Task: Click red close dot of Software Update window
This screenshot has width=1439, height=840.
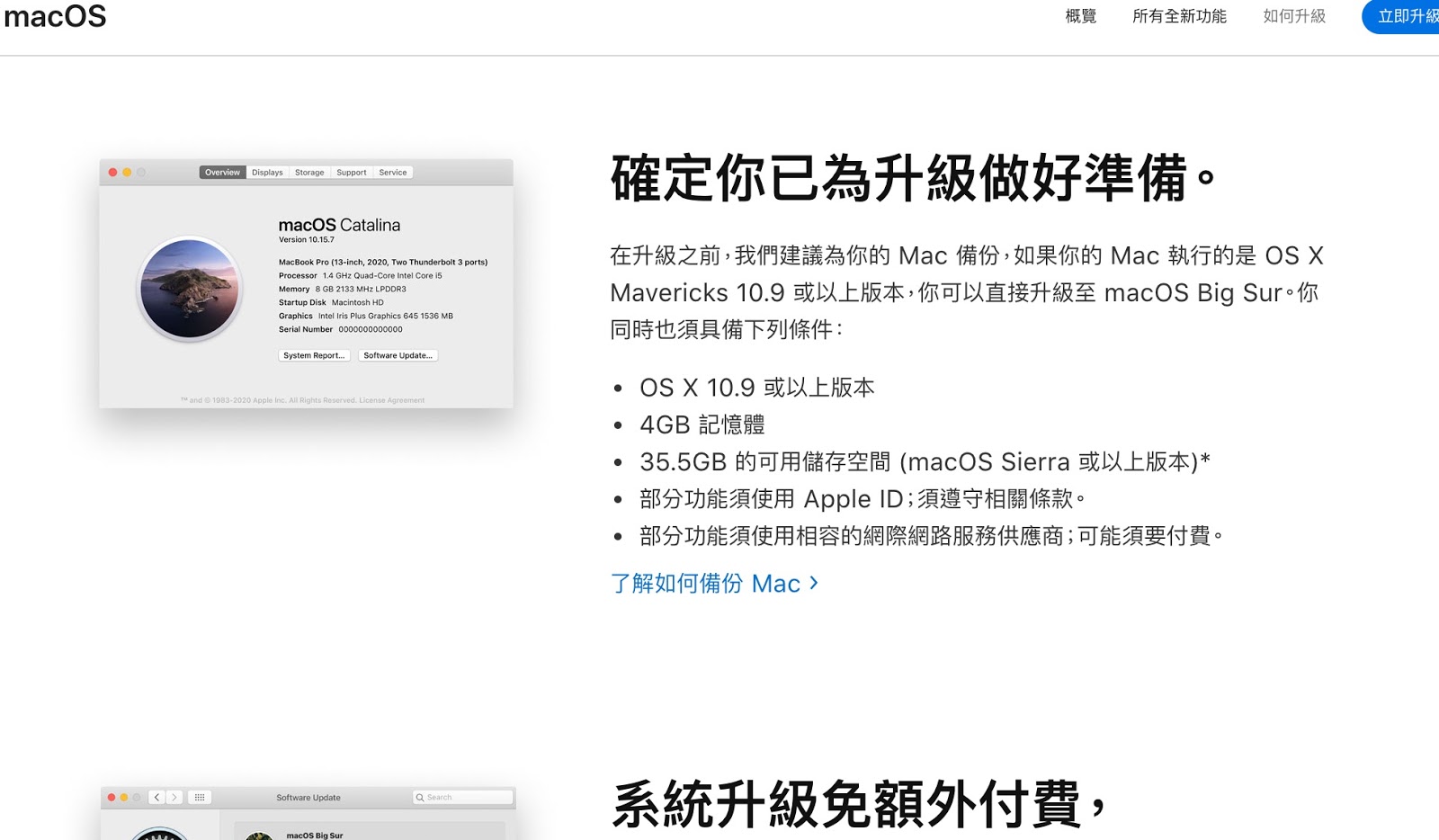Action: click(112, 797)
